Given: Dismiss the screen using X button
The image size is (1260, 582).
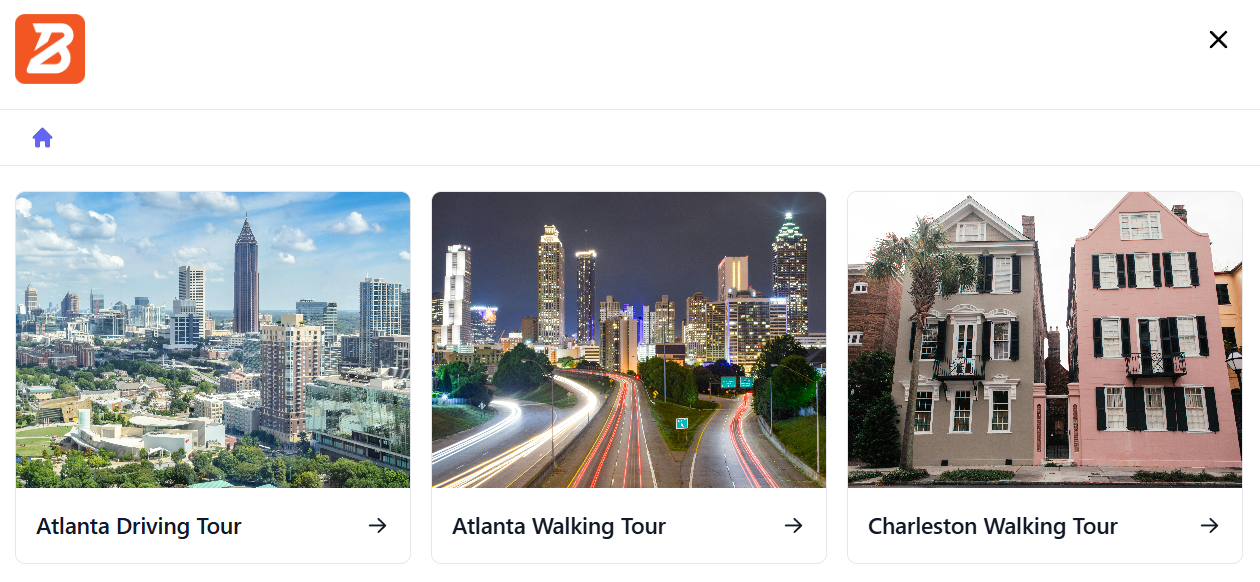Looking at the screenshot, I should 1218,39.
